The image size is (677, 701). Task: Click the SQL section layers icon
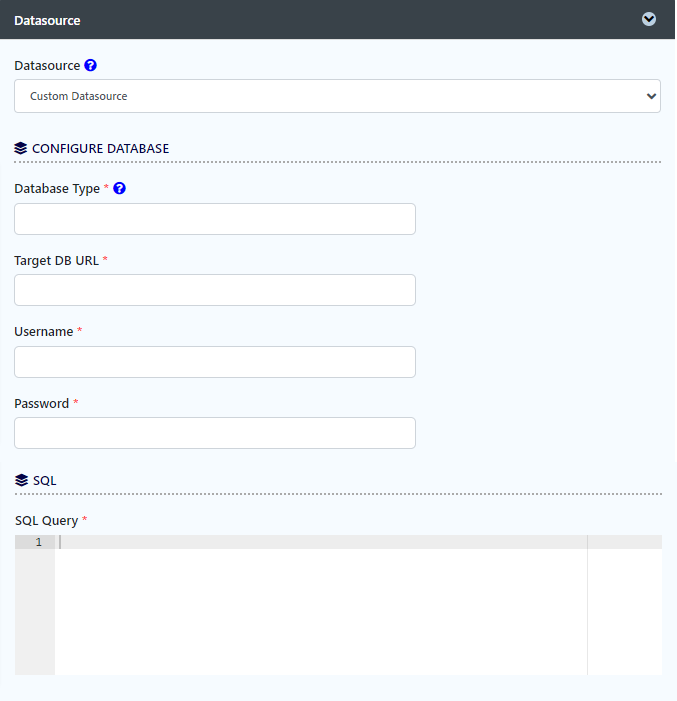click(21, 480)
